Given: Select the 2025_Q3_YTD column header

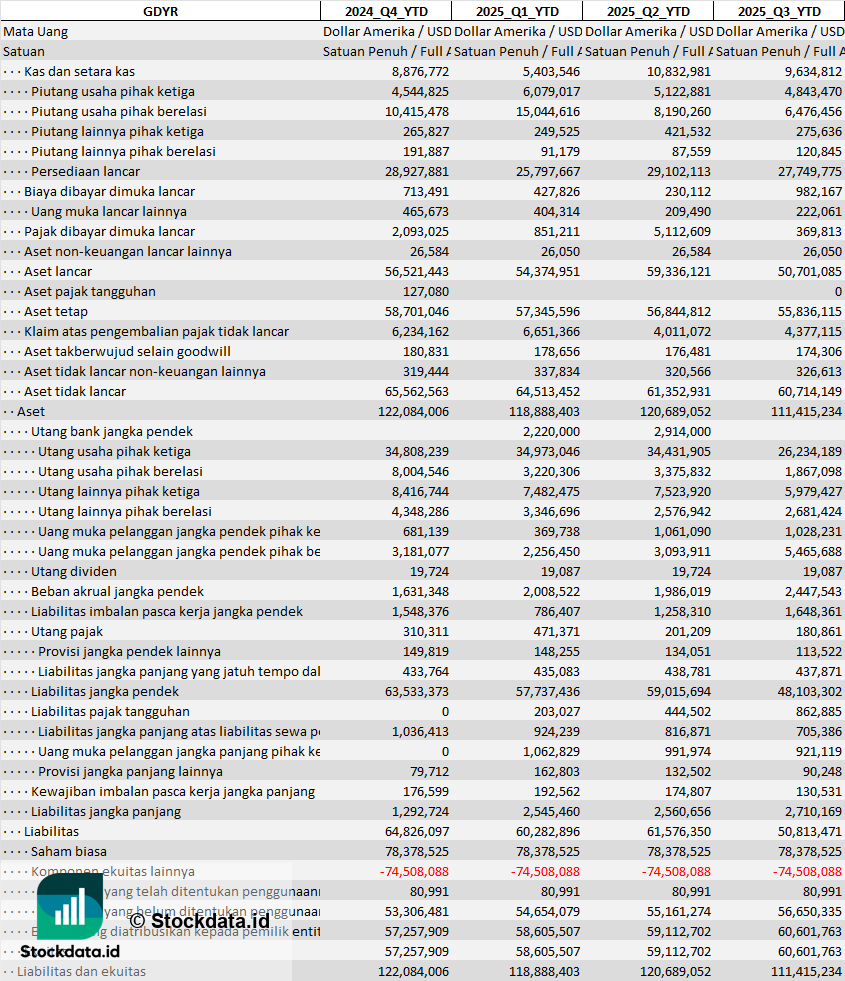Looking at the screenshot, I should [x=779, y=11].
